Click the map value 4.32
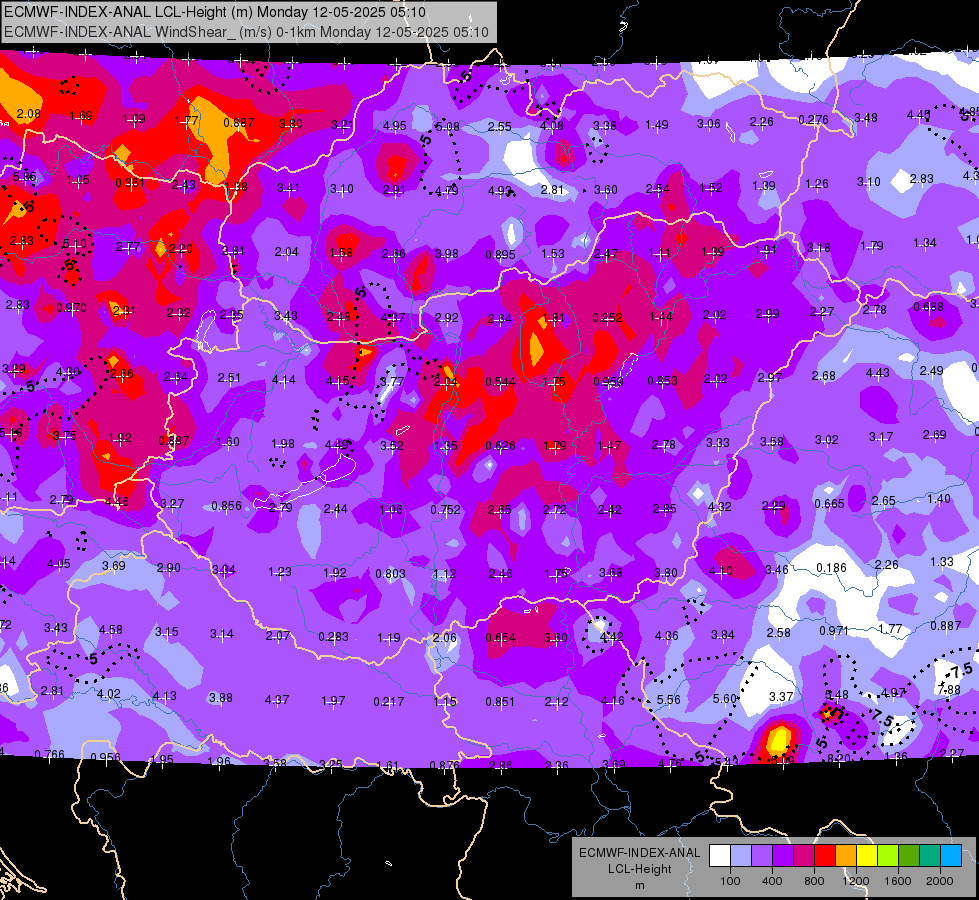979x900 pixels. point(719,506)
